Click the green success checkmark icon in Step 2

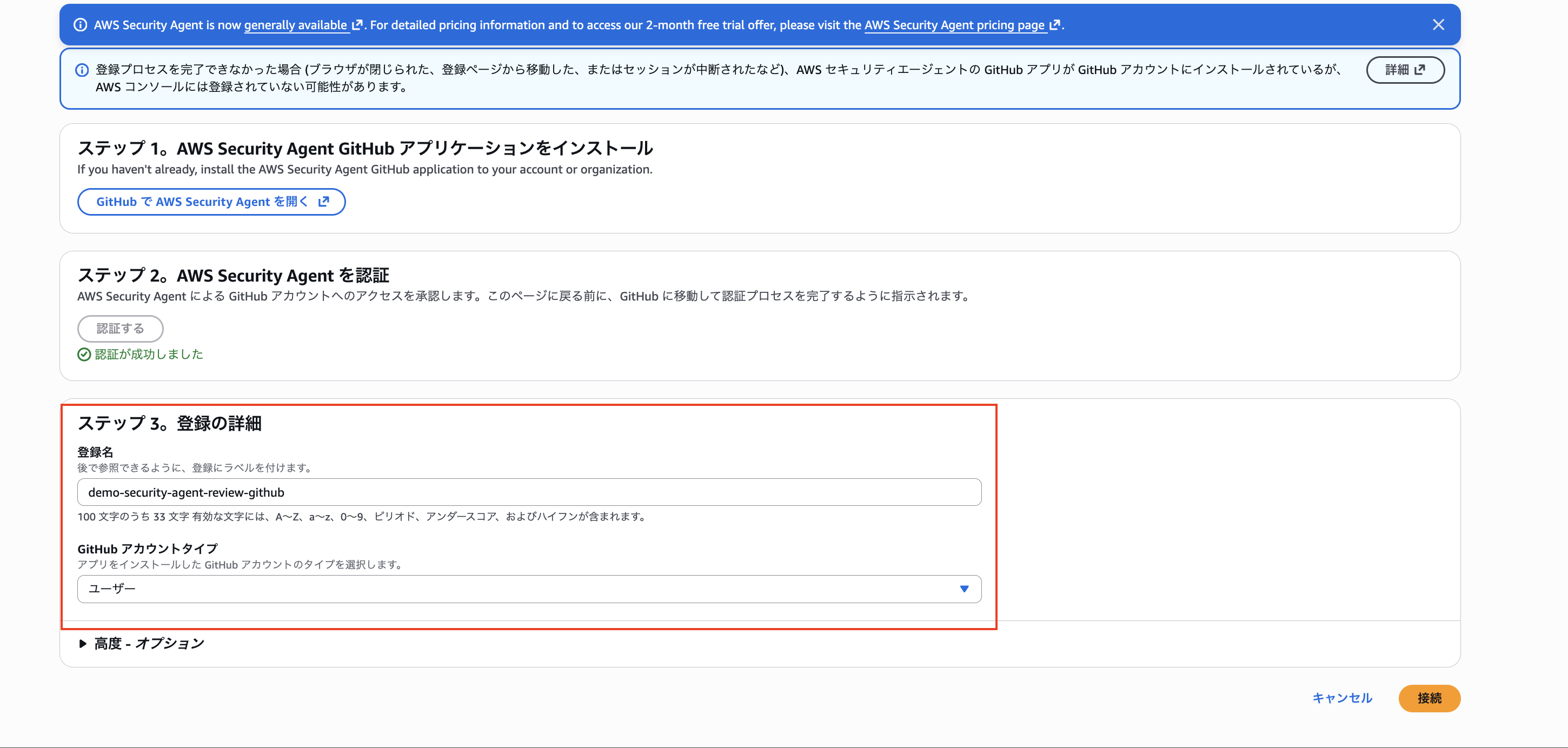click(83, 354)
